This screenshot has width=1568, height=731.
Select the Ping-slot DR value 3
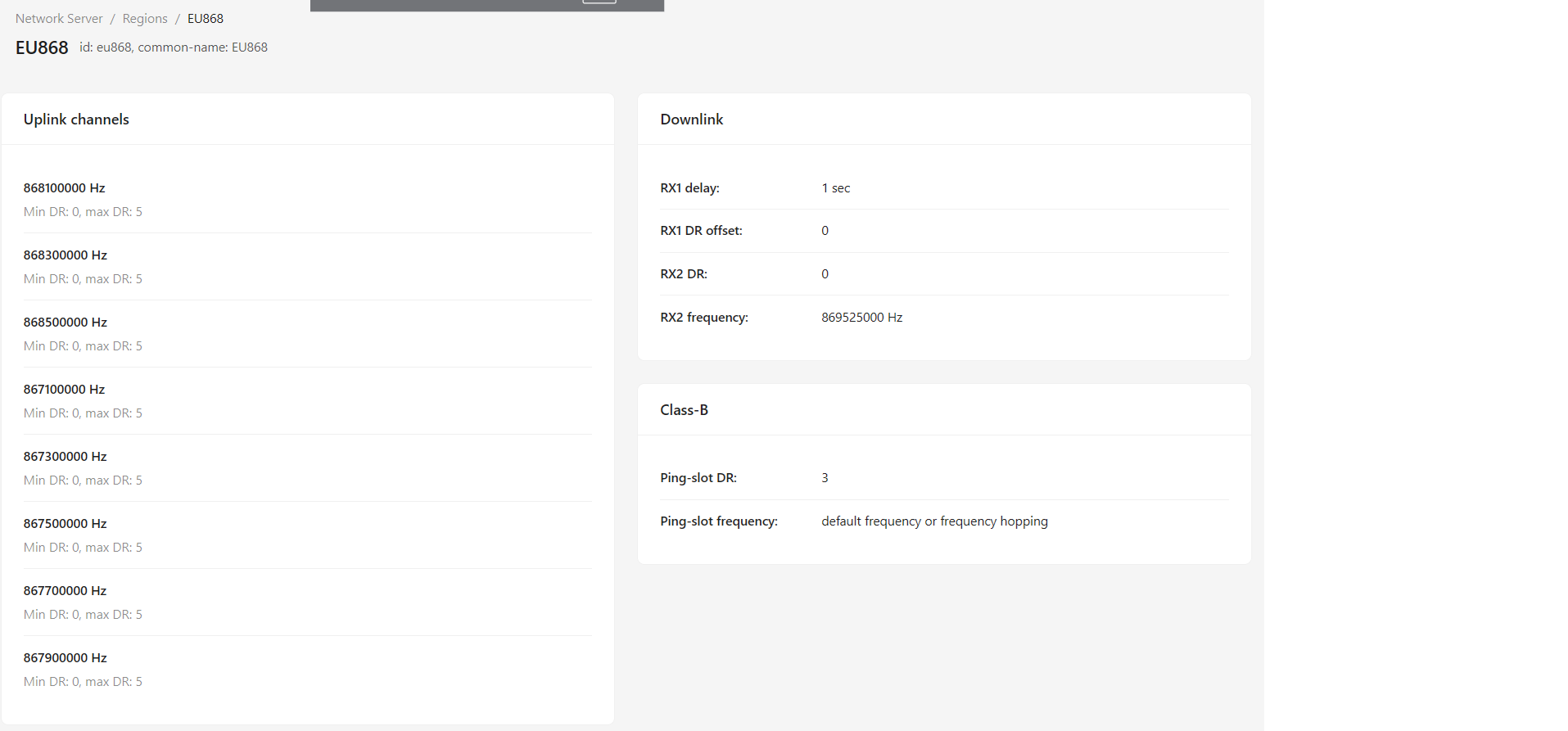pos(825,477)
